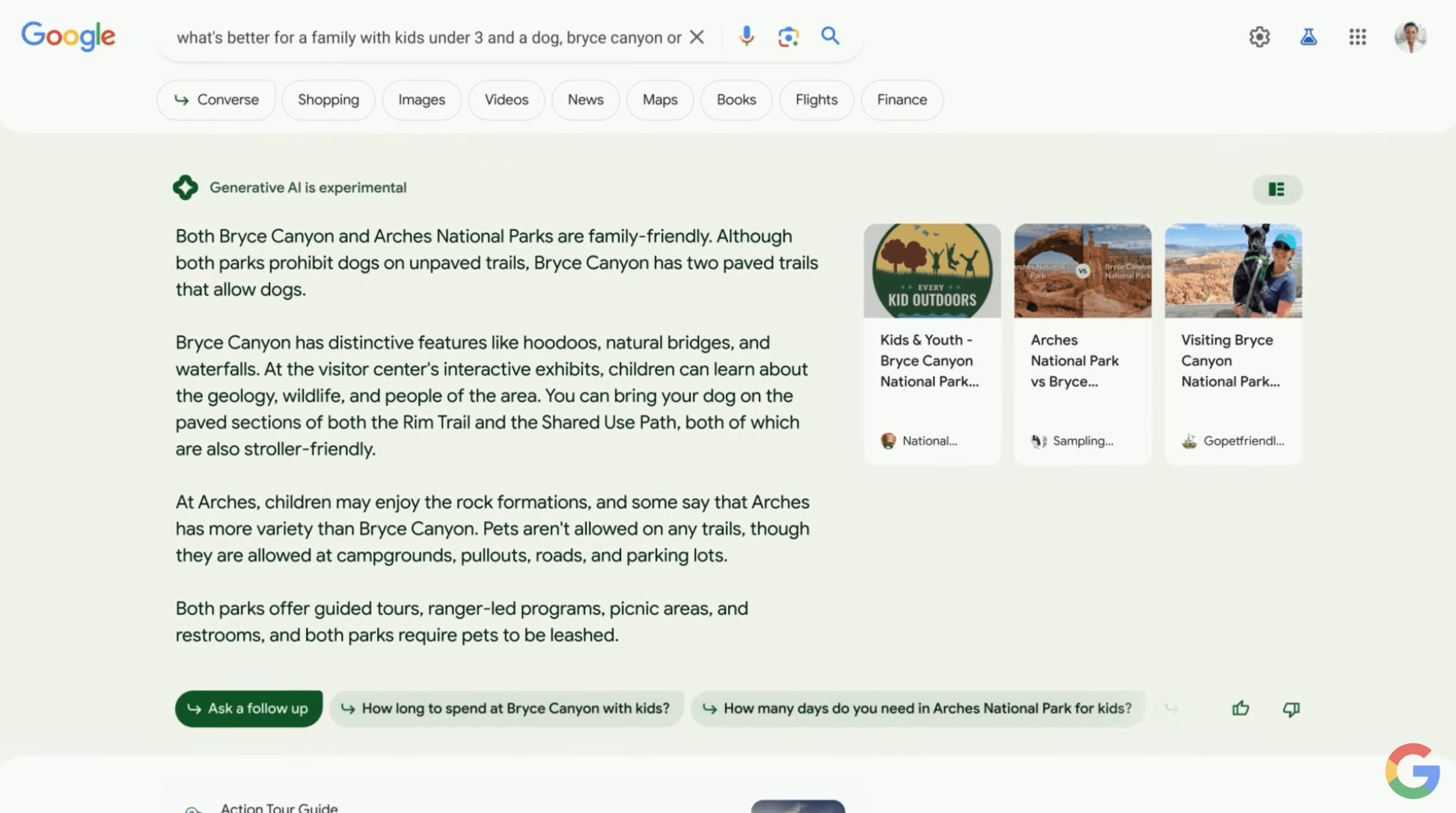Open the Google account profile picture
1456x813 pixels.
(x=1410, y=37)
